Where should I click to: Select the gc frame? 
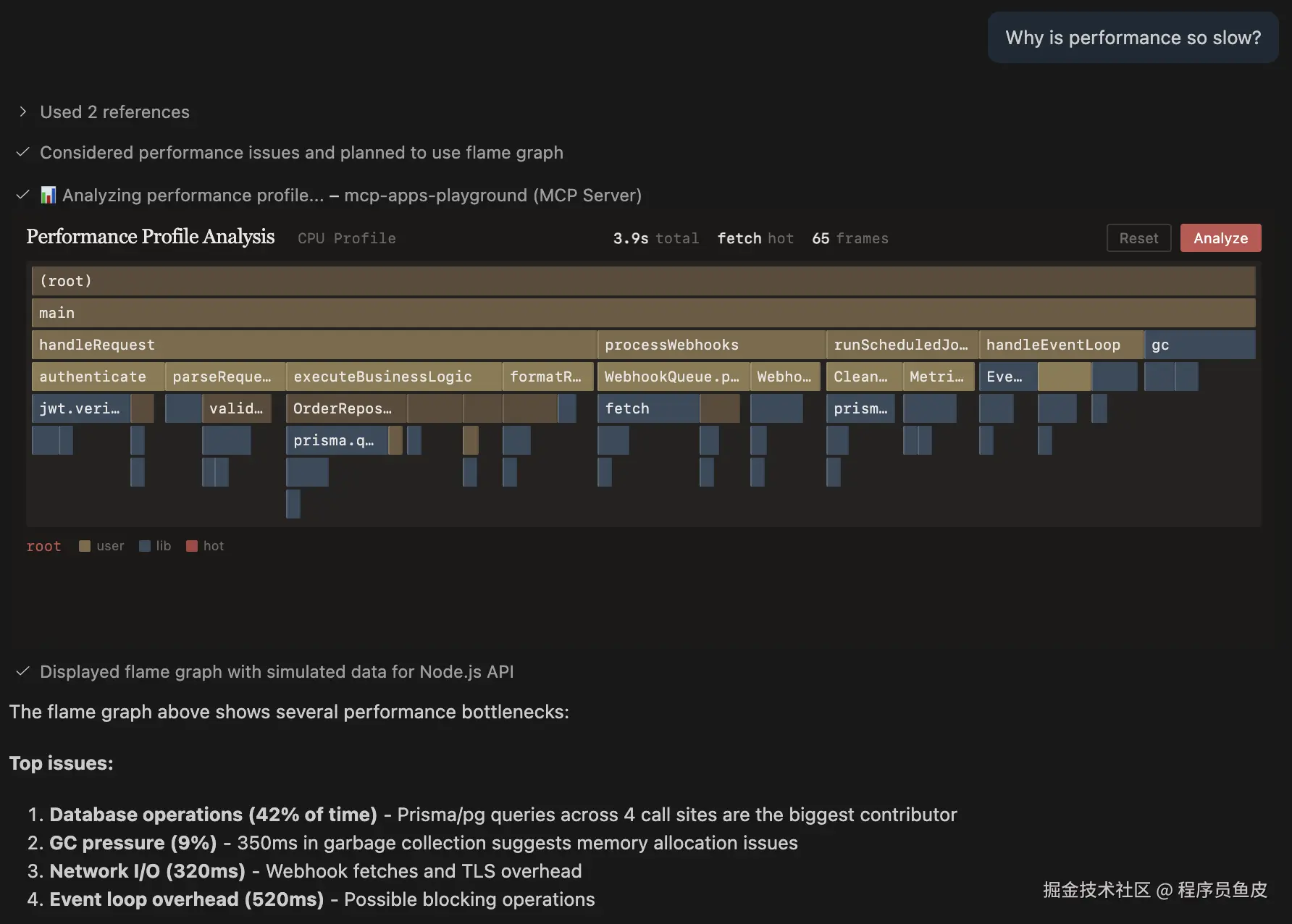[1199, 345]
